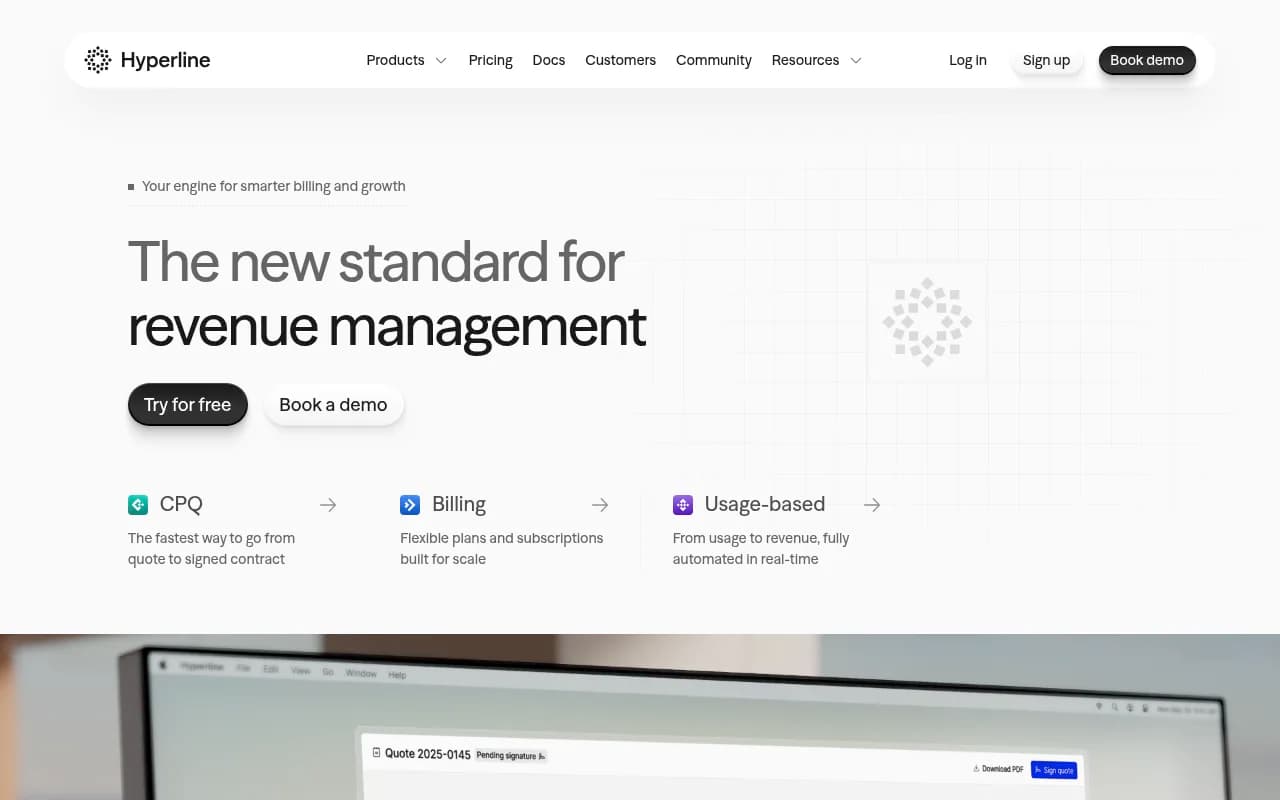The image size is (1280, 800).
Task: Click the 'revenue management' headline
Action: (x=387, y=327)
